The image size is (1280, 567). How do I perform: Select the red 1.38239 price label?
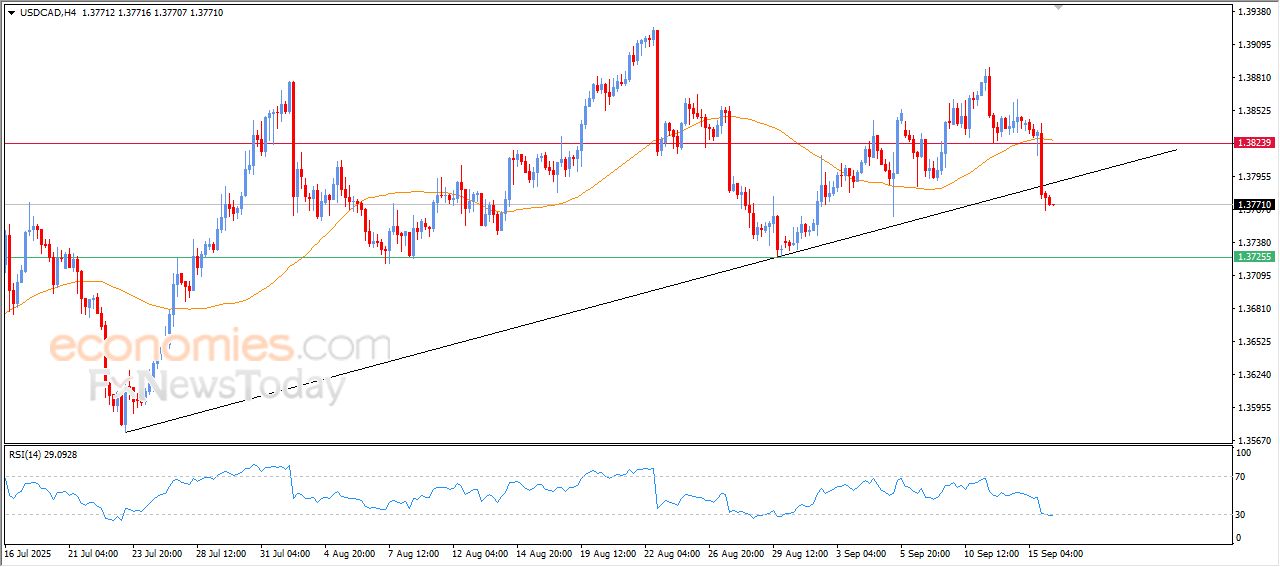point(1254,143)
